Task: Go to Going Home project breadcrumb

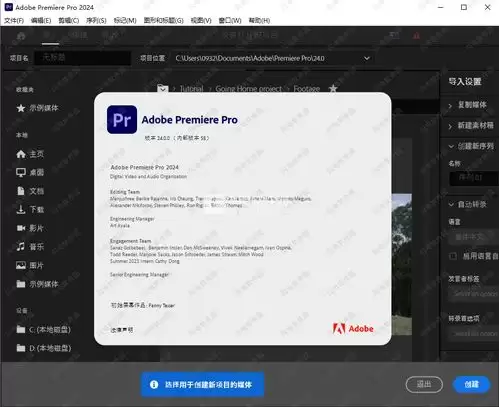Action: pos(249,89)
